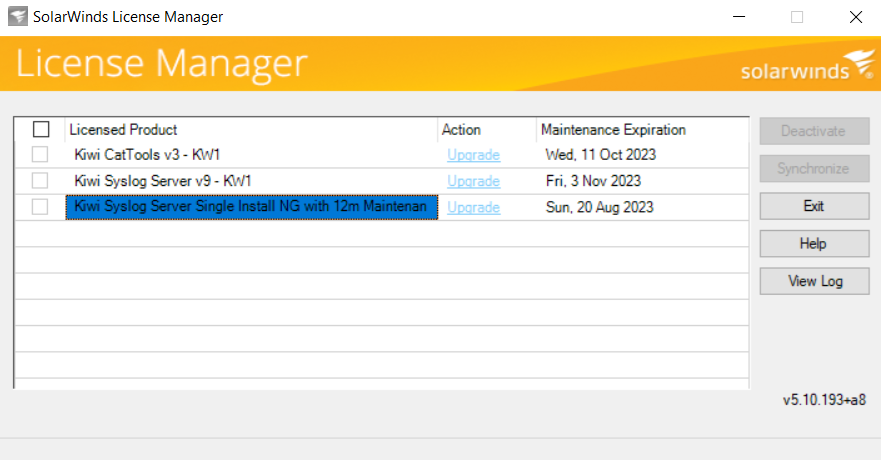Viewport: 881px width, 460px height.
Task: Click the Sun, 20 Aug 2023 expiration date
Action: click(x=599, y=207)
